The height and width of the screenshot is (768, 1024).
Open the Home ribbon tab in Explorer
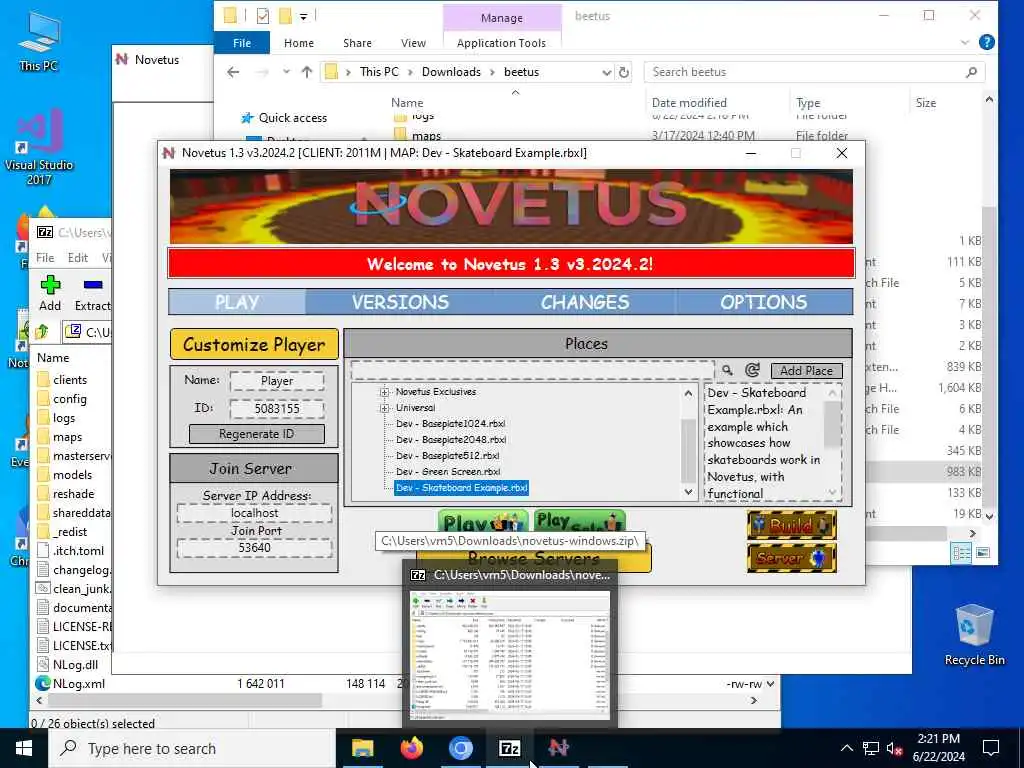(x=299, y=43)
